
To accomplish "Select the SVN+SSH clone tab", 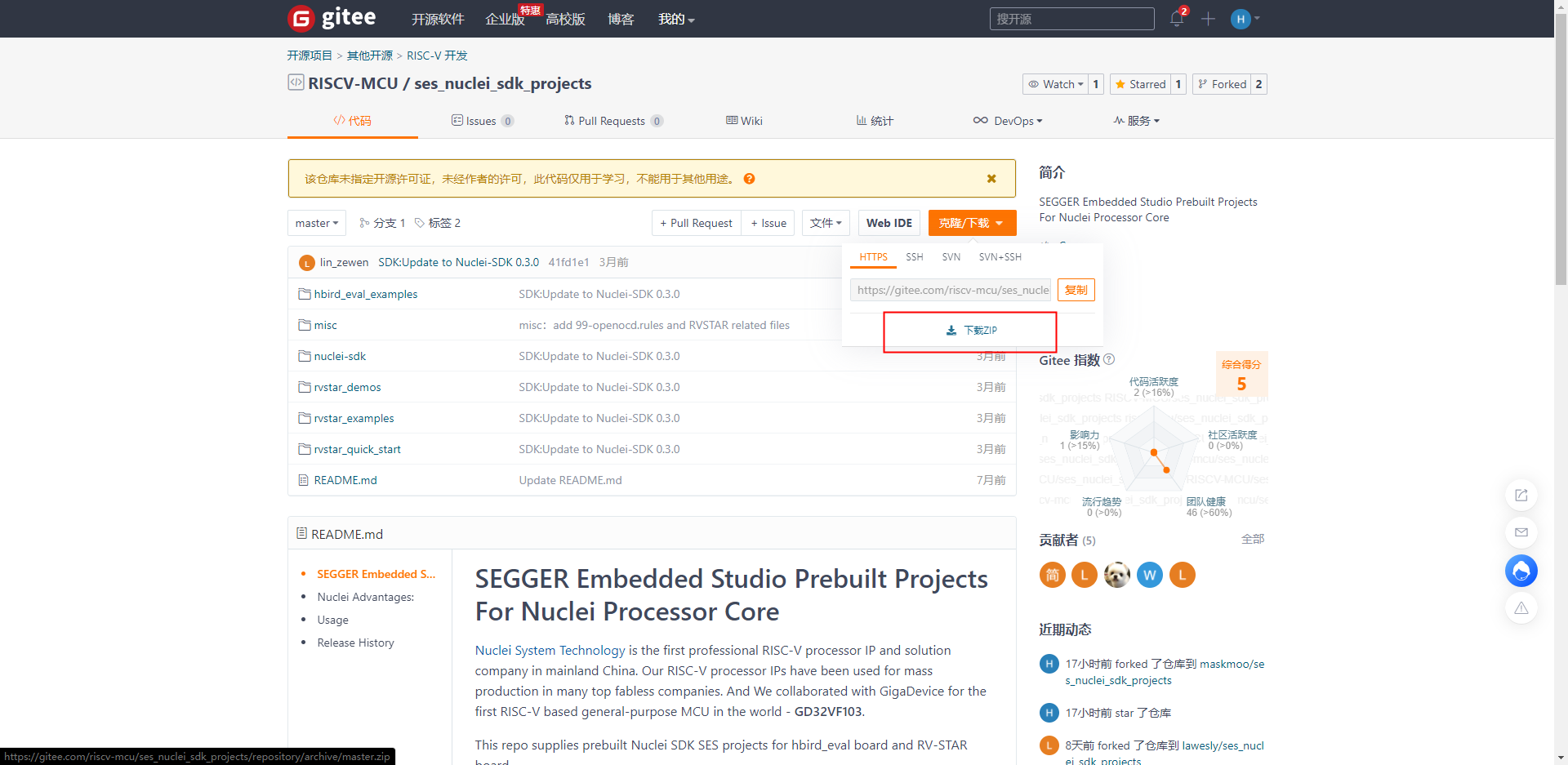I will 1000,257.
